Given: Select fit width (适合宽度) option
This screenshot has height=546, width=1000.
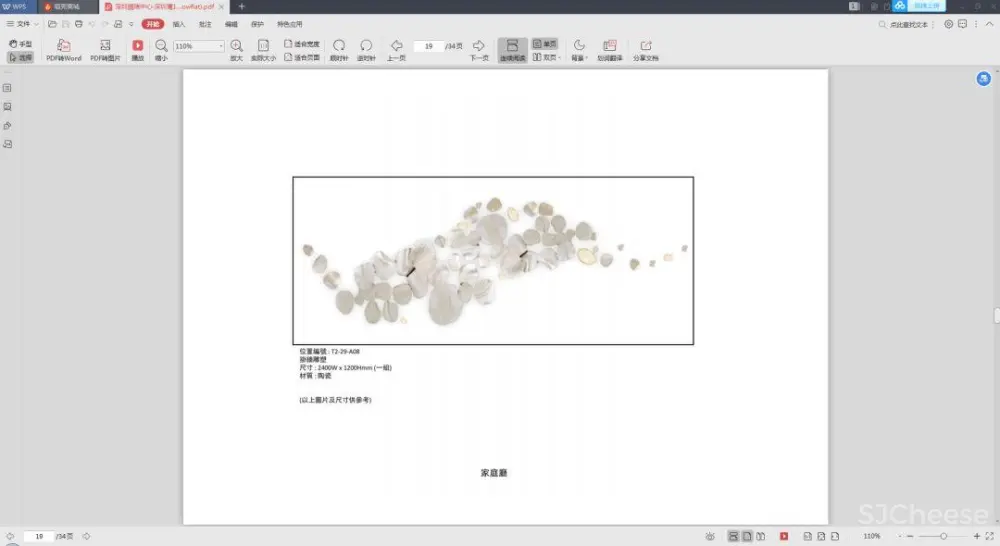Looking at the screenshot, I should tap(302, 44).
